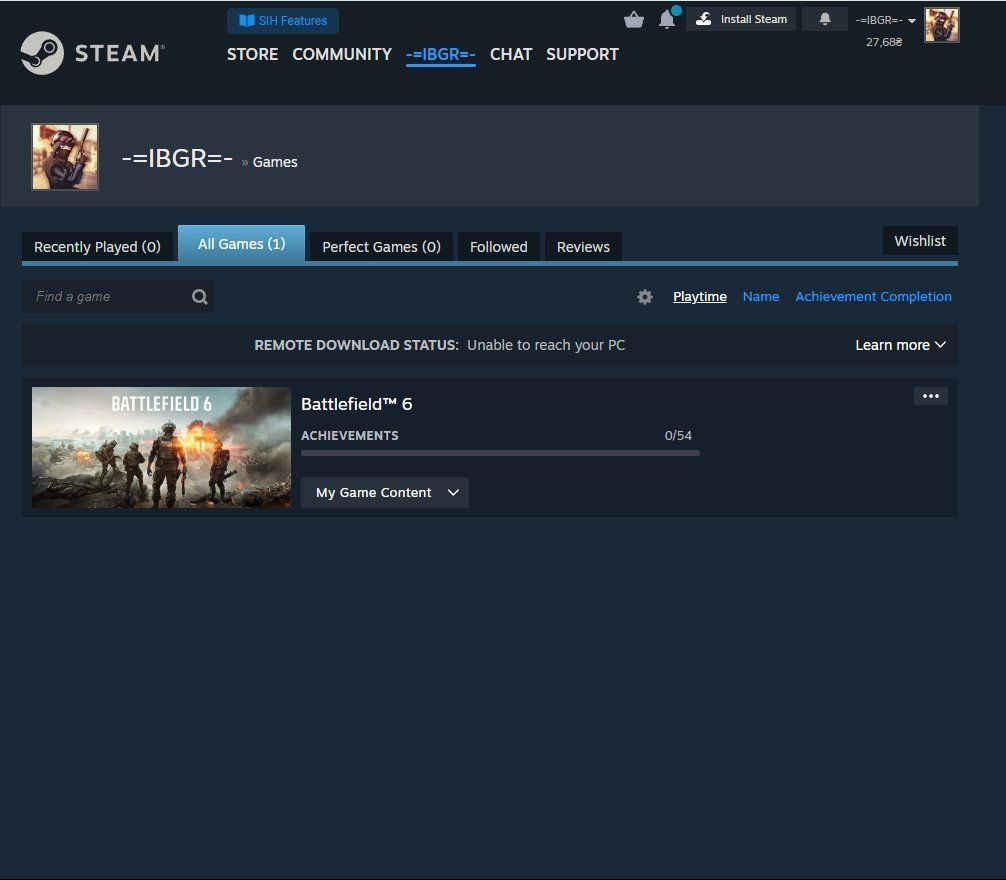Select the All Games (1) tab
1006x880 pixels.
[x=241, y=244]
